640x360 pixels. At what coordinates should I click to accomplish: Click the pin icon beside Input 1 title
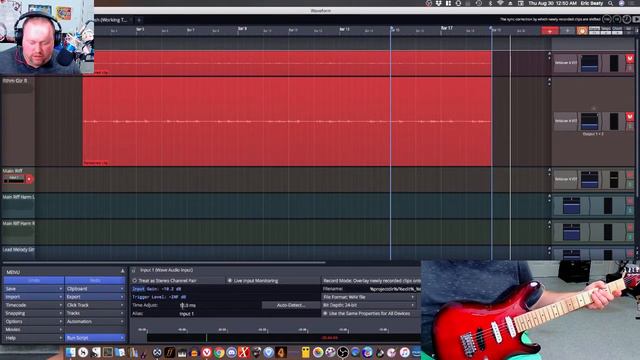(133, 270)
